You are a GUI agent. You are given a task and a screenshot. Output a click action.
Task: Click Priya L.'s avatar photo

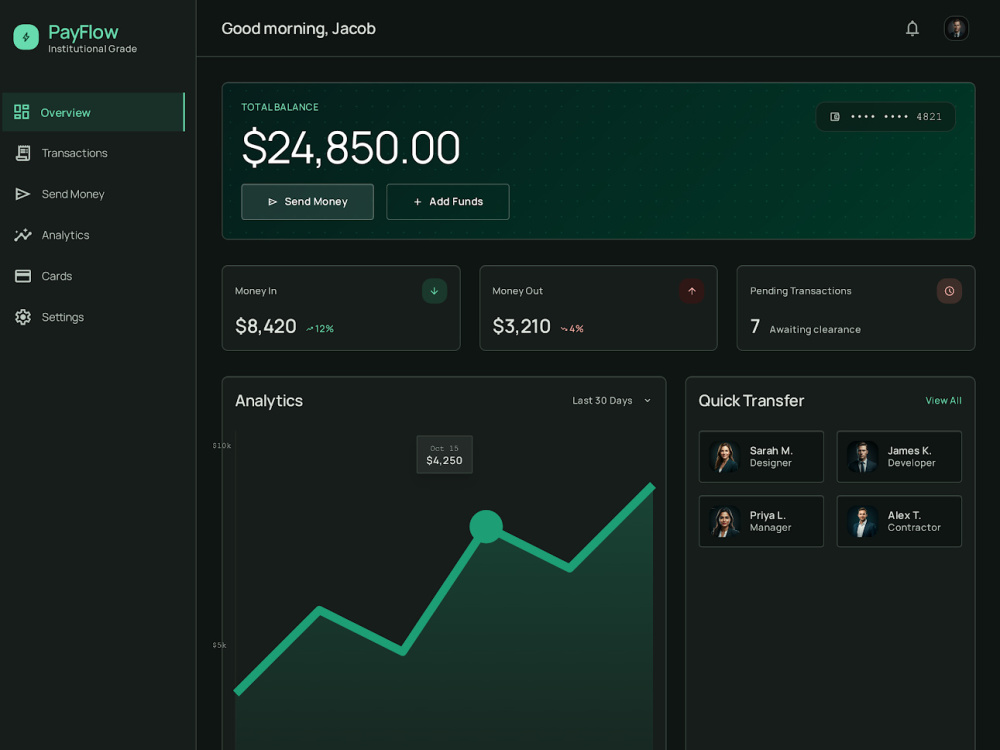coord(724,521)
